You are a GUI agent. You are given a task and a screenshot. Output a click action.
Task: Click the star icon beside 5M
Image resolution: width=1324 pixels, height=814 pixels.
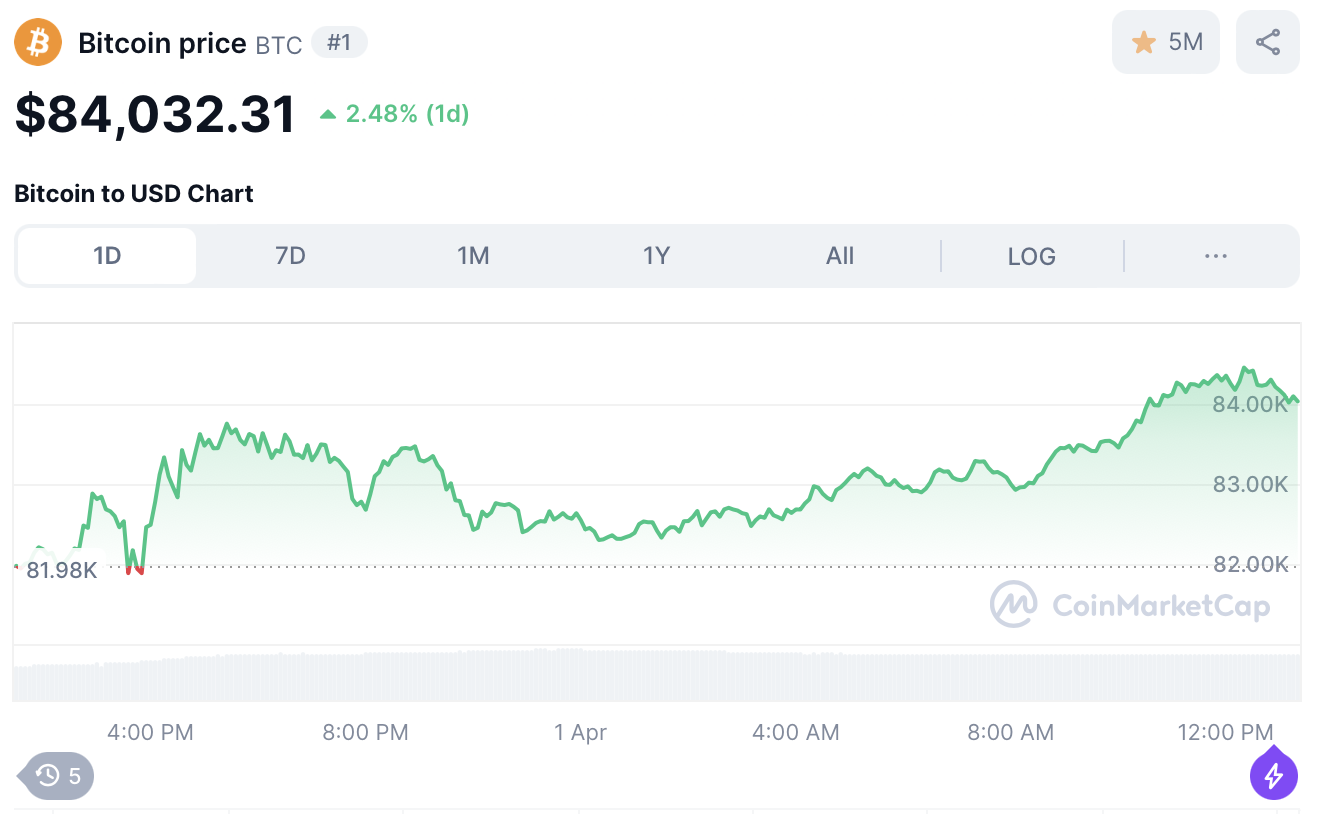(1143, 41)
